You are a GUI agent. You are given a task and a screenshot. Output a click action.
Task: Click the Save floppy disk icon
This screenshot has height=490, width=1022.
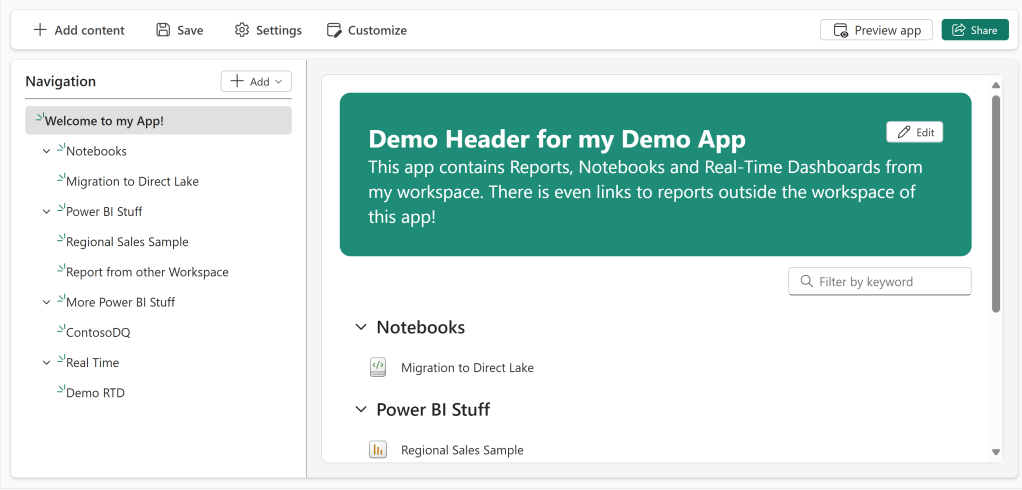coord(163,30)
